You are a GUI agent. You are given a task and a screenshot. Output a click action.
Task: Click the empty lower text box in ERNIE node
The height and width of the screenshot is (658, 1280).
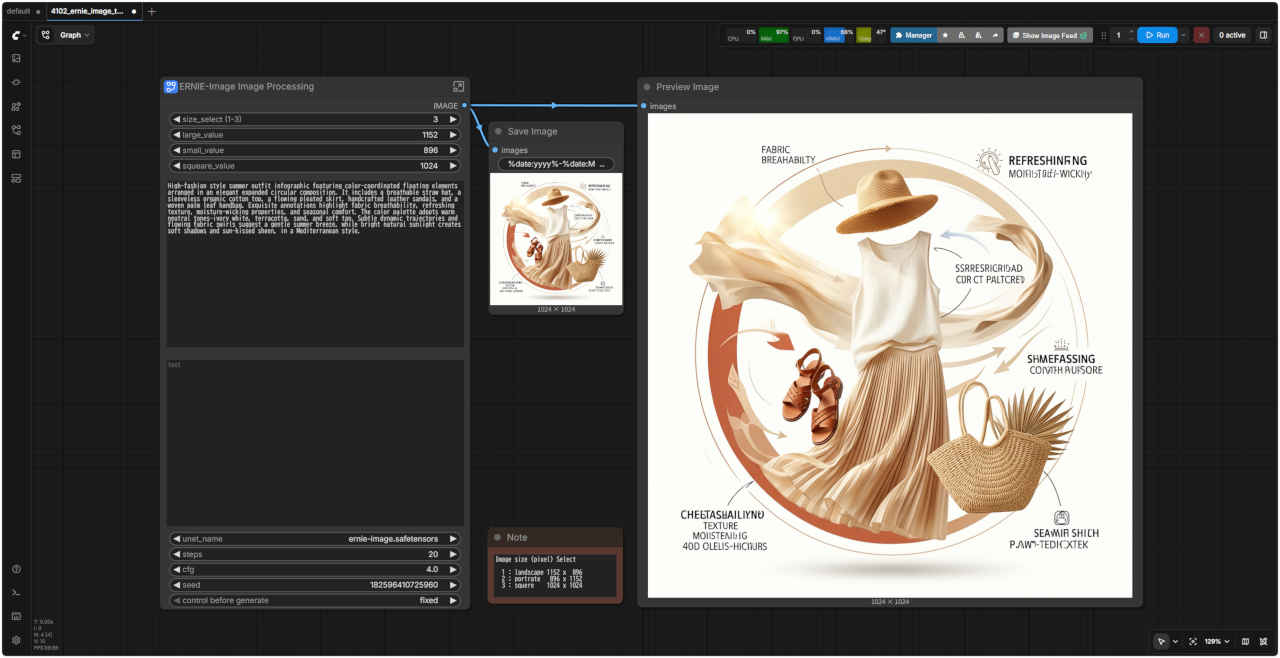315,442
